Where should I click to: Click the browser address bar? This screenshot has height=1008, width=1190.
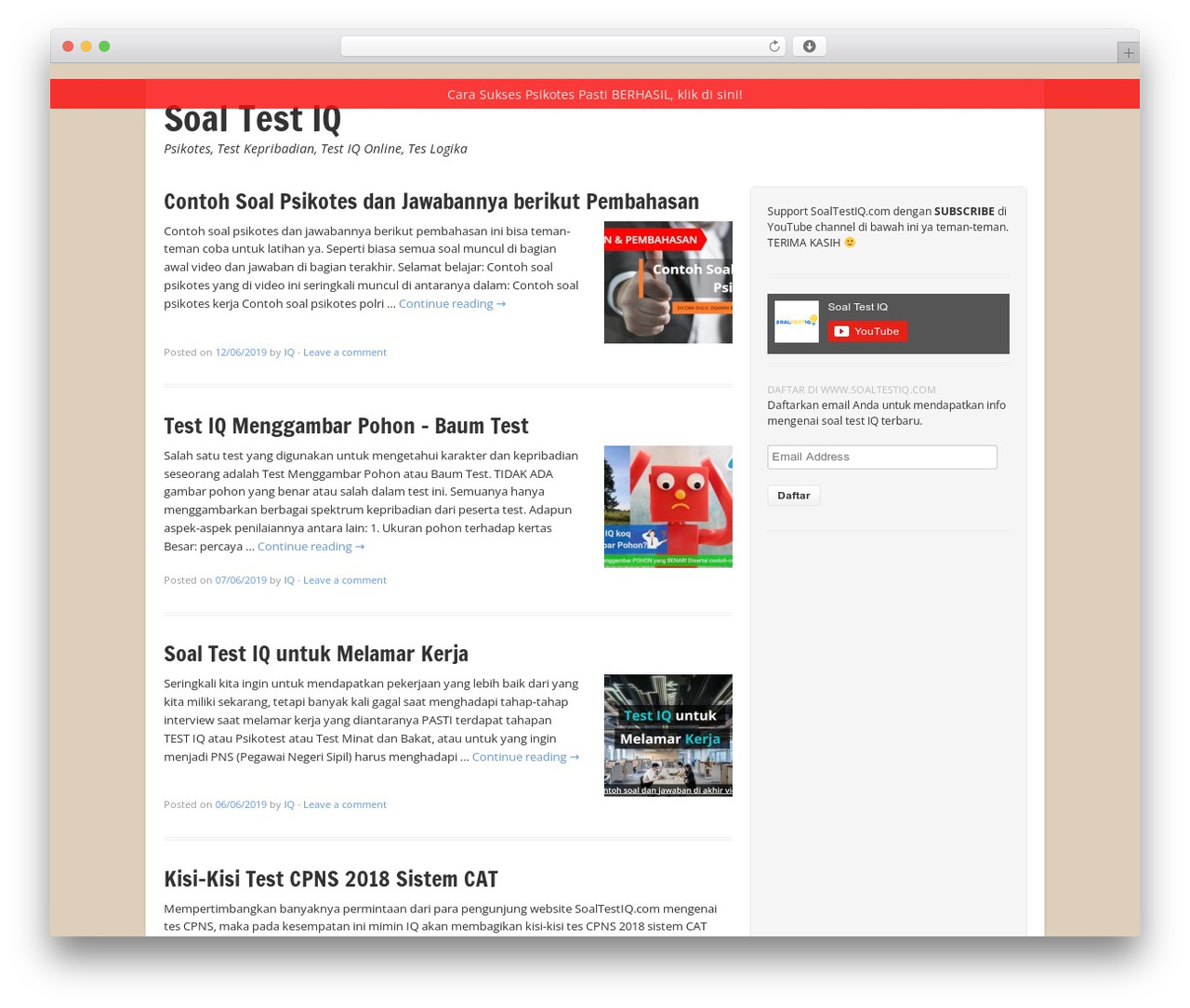(562, 46)
